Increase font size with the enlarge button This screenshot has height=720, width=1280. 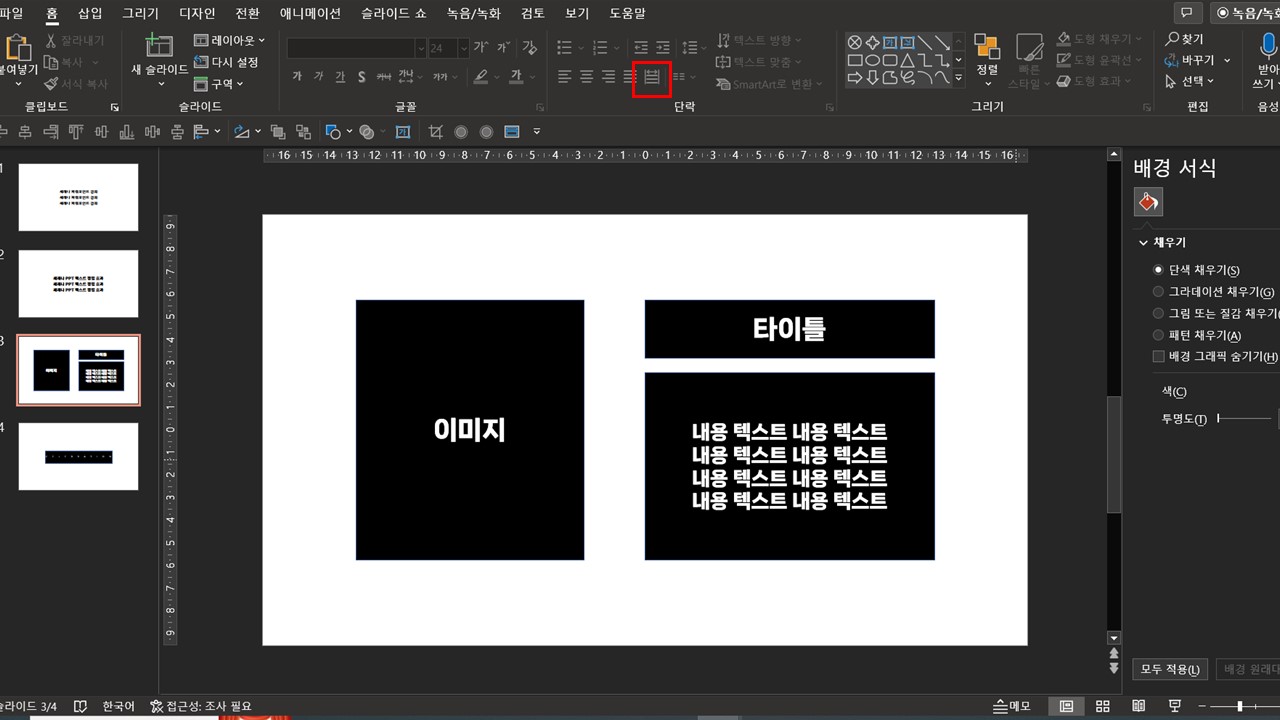click(x=481, y=47)
